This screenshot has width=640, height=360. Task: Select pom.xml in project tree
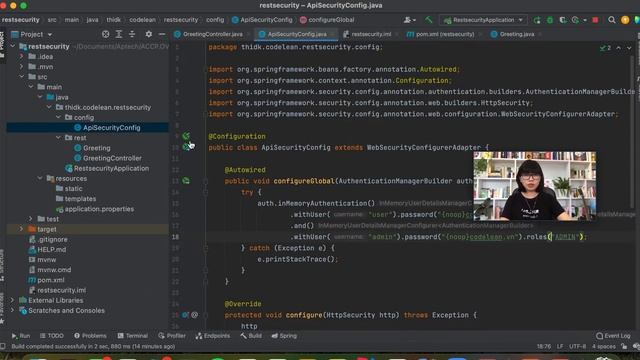51,280
